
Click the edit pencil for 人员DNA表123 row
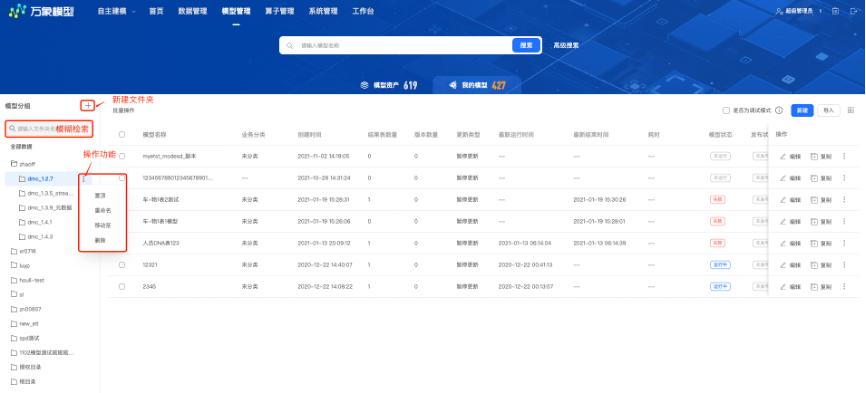[783, 243]
